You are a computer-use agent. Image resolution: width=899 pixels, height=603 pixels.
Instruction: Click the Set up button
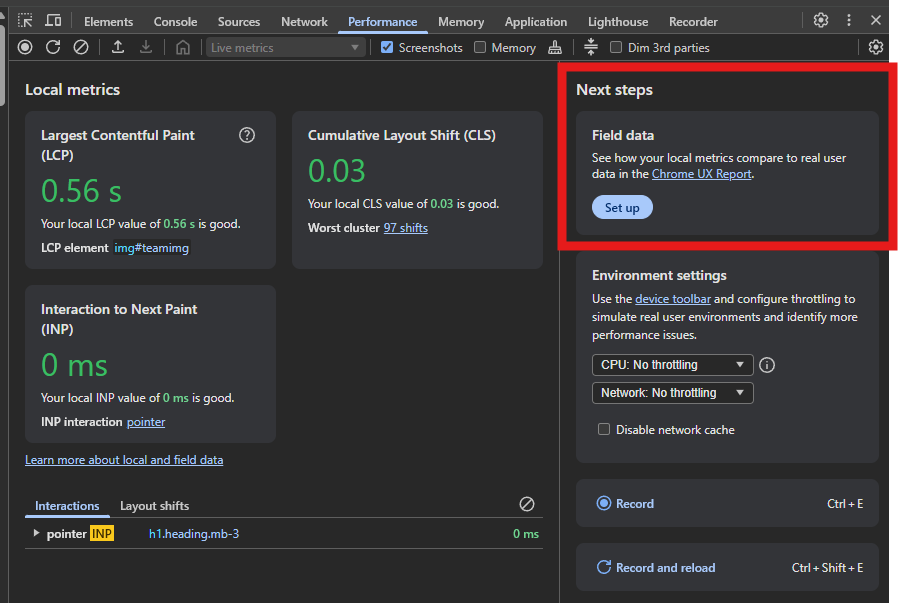pyautogui.click(x=622, y=207)
